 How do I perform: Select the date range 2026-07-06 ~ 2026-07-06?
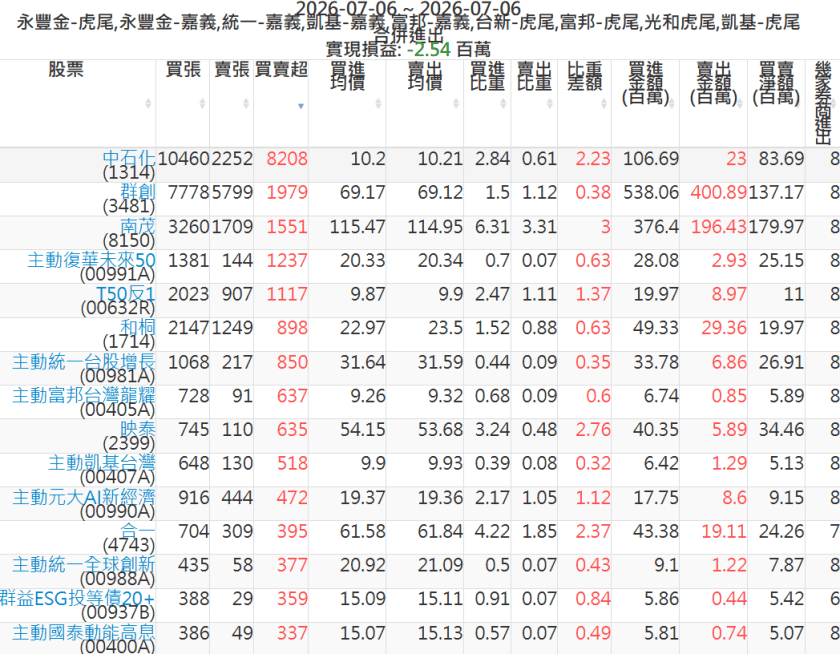point(408,8)
